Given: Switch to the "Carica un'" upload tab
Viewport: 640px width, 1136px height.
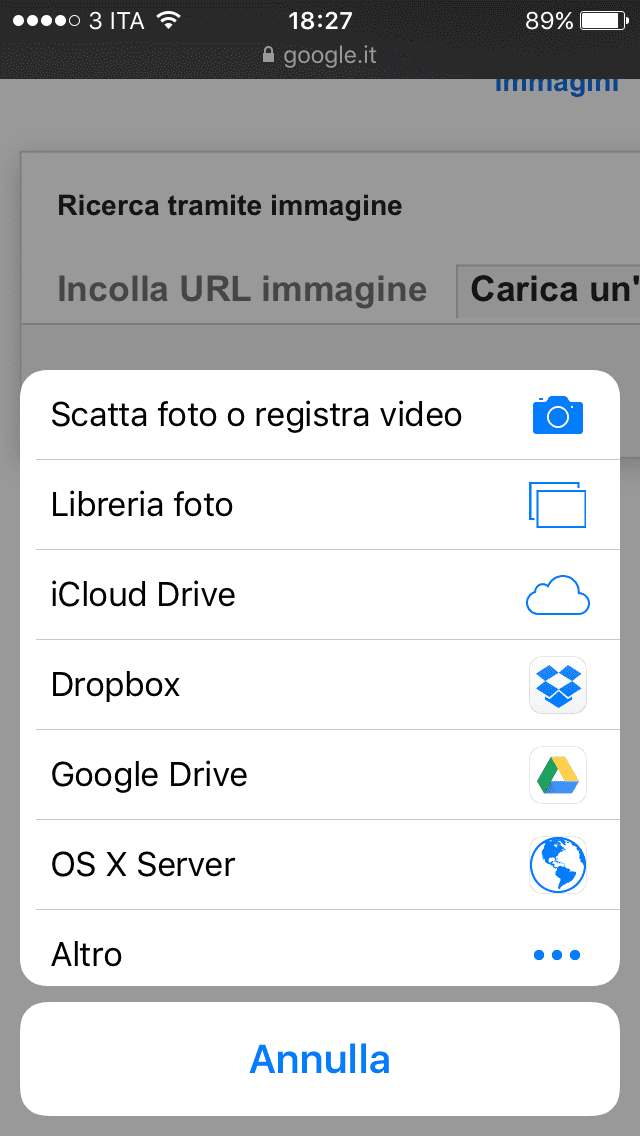Looking at the screenshot, I should [552, 290].
